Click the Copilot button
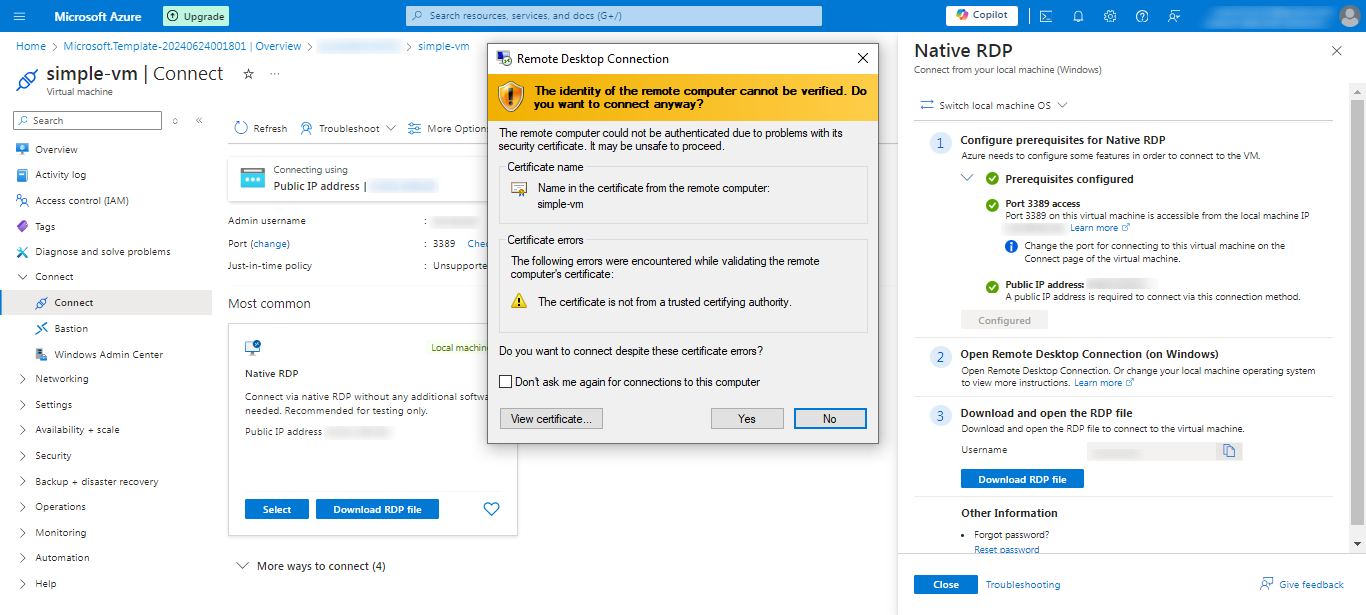 pyautogui.click(x=981, y=15)
